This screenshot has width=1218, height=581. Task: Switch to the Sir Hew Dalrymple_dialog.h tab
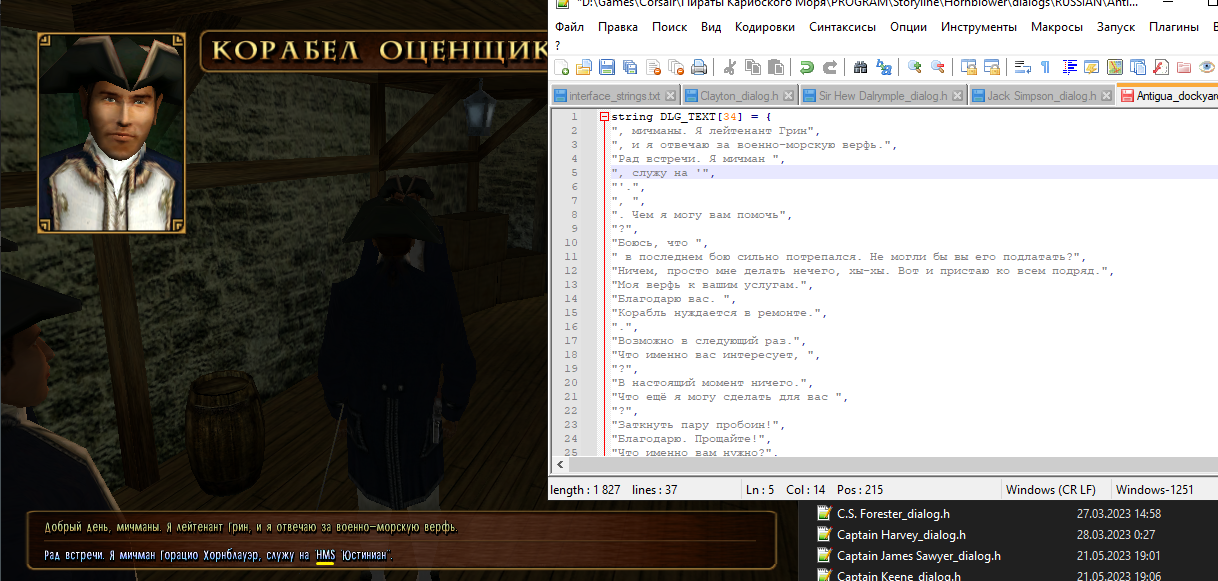pos(883,96)
